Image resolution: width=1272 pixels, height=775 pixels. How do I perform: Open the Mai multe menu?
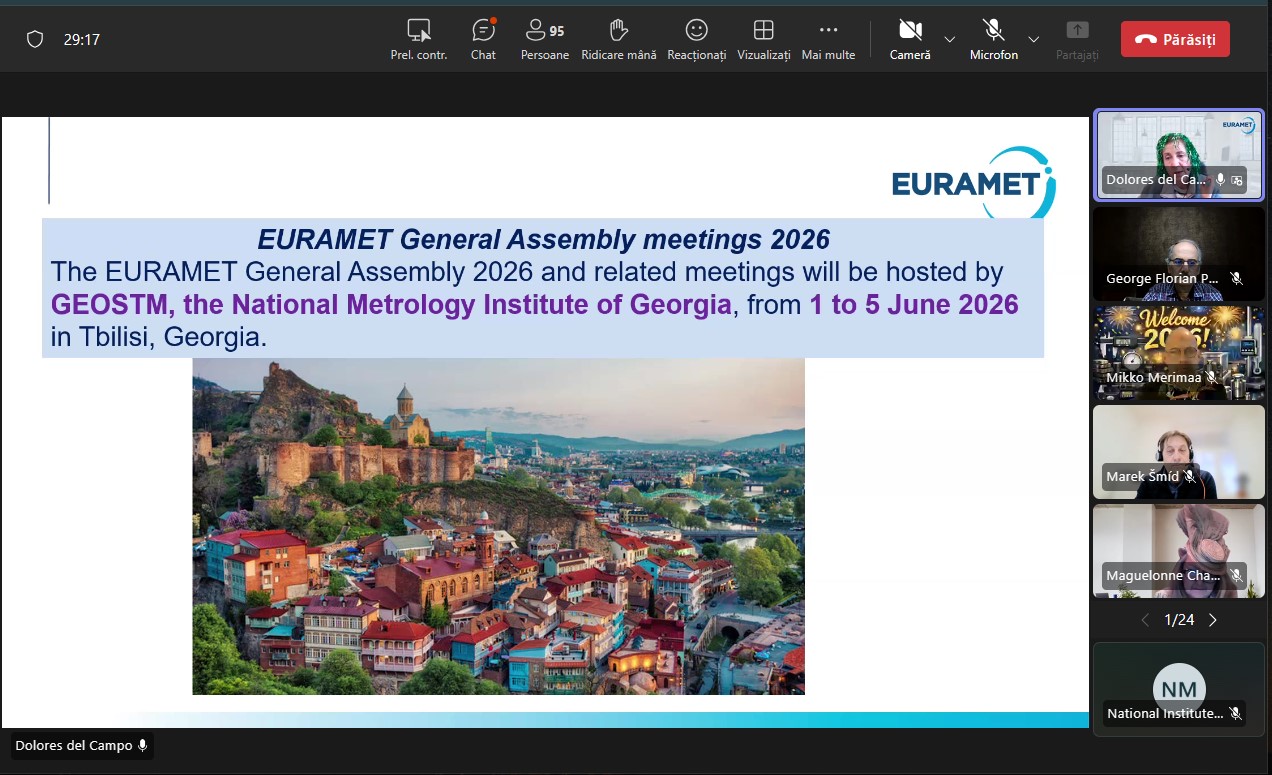coord(828,39)
